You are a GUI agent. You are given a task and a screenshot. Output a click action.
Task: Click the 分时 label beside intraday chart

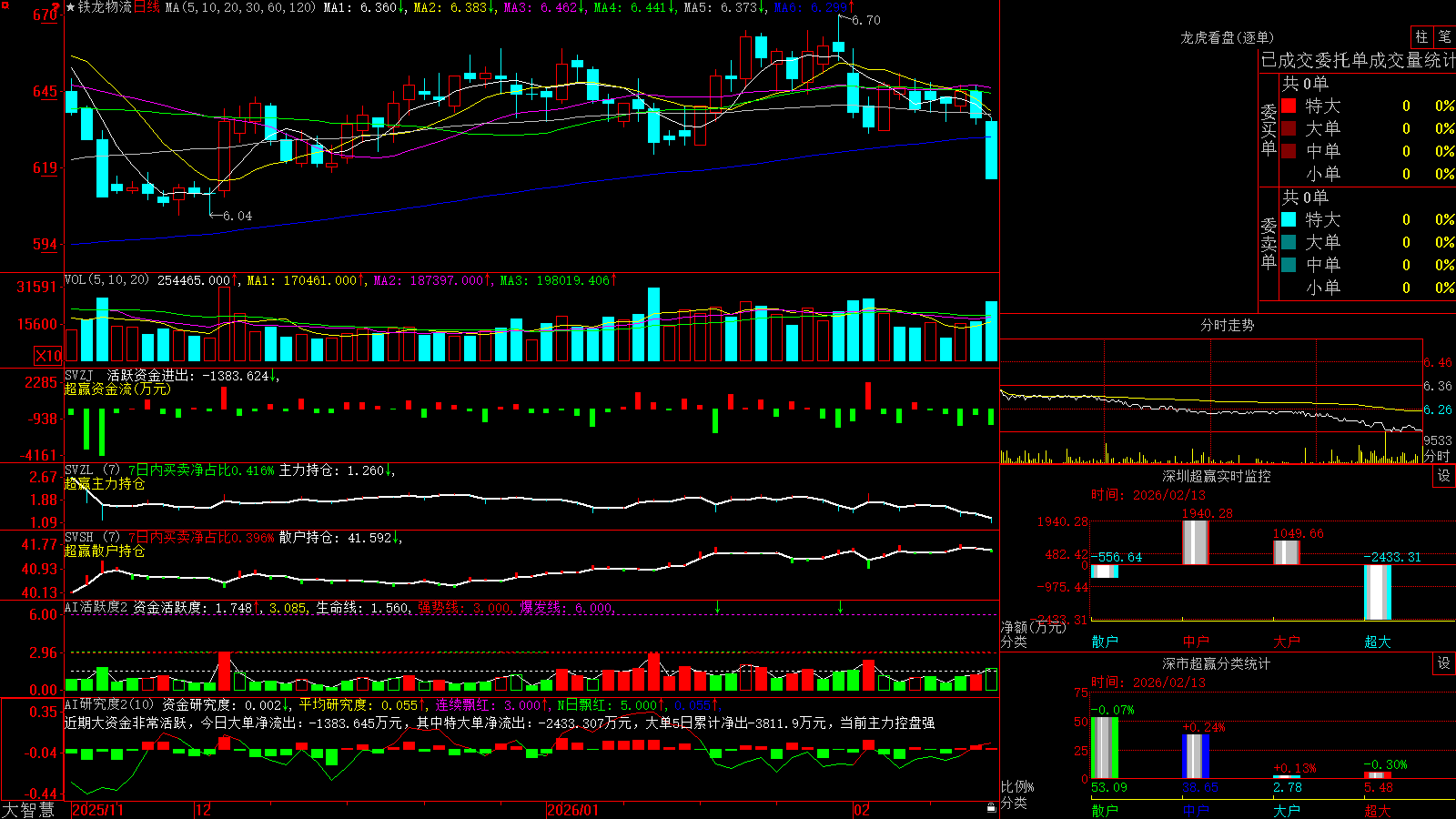tap(1437, 456)
